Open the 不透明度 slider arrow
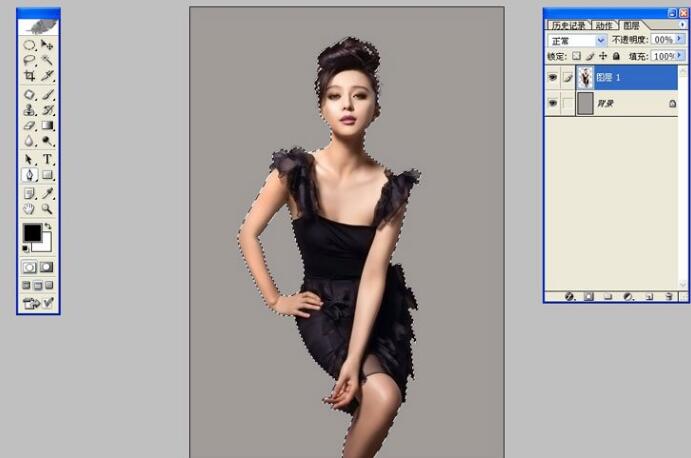Image resolution: width=691 pixels, height=458 pixels. 680,40
